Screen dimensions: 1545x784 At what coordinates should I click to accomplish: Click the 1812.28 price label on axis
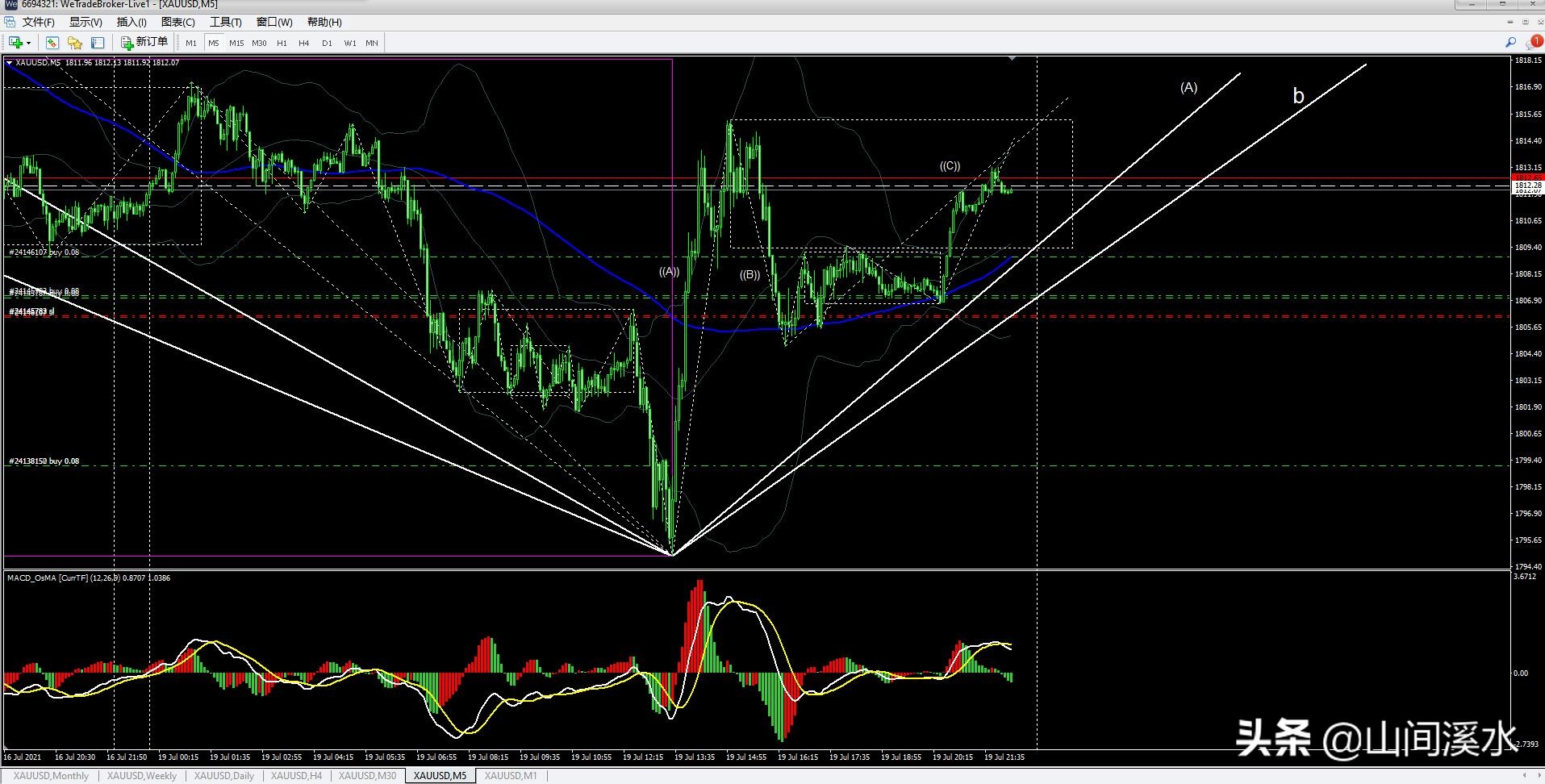point(1527,186)
